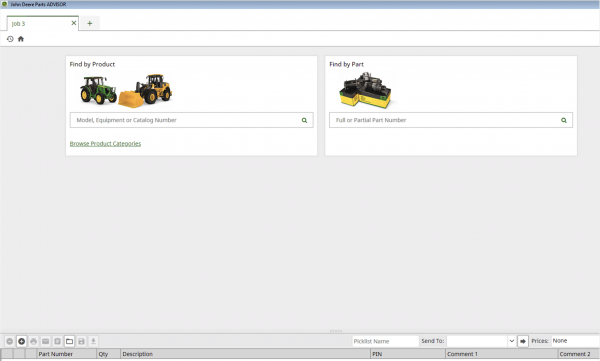Email the picklist with the envelope icon

tap(46, 341)
